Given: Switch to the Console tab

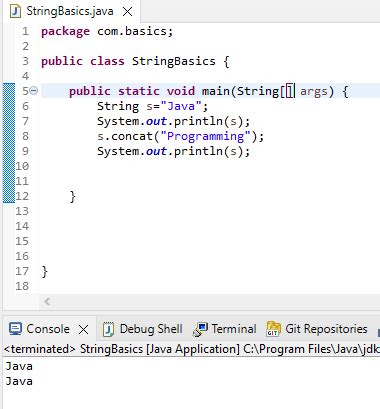Looking at the screenshot, I should point(48,329).
